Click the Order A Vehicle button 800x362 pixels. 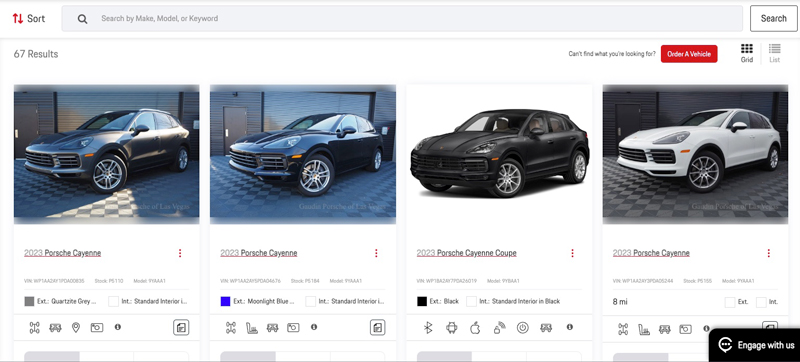(689, 54)
